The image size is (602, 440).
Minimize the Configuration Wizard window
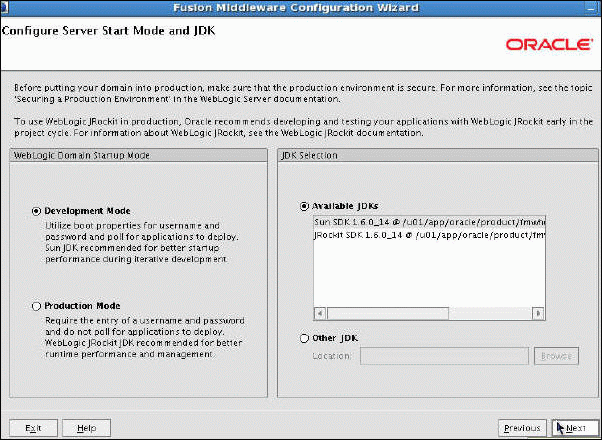tap(592, 8)
